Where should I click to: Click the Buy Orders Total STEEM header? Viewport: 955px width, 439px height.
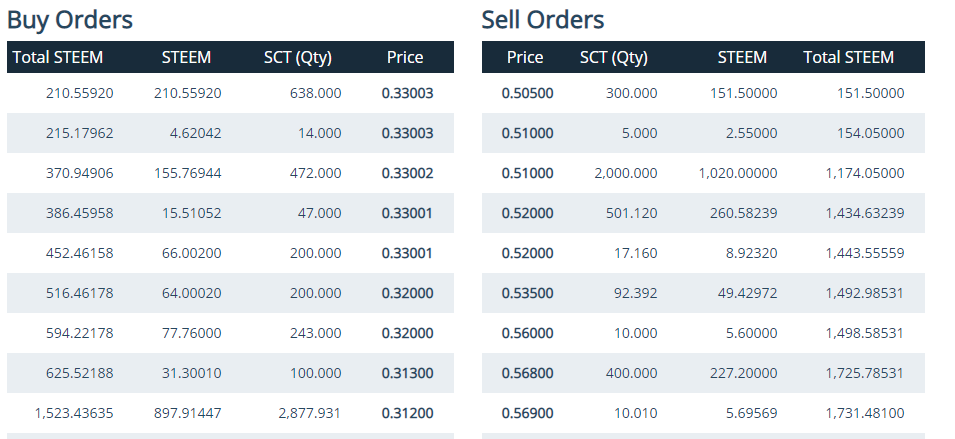(58, 57)
